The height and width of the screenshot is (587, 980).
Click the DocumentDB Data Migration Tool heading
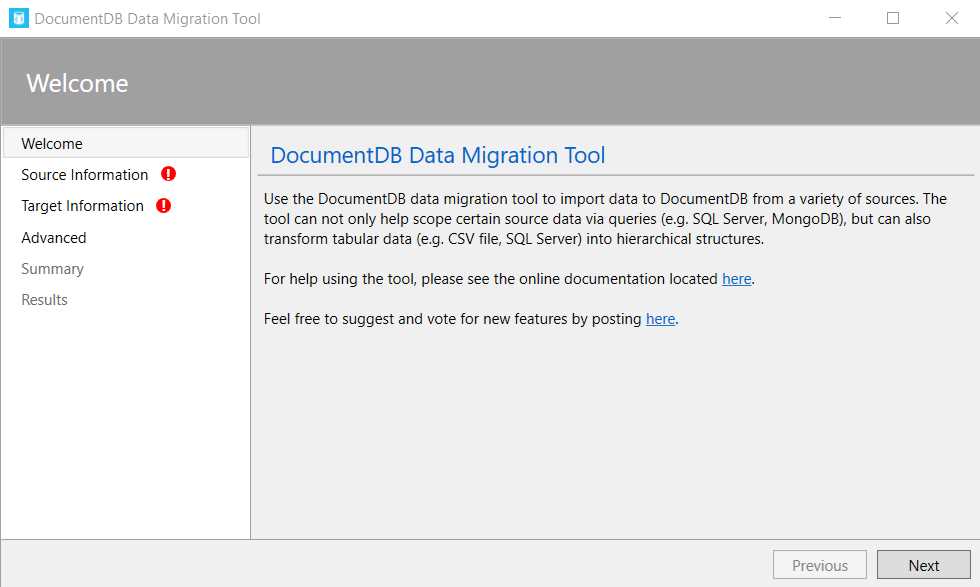(x=437, y=155)
